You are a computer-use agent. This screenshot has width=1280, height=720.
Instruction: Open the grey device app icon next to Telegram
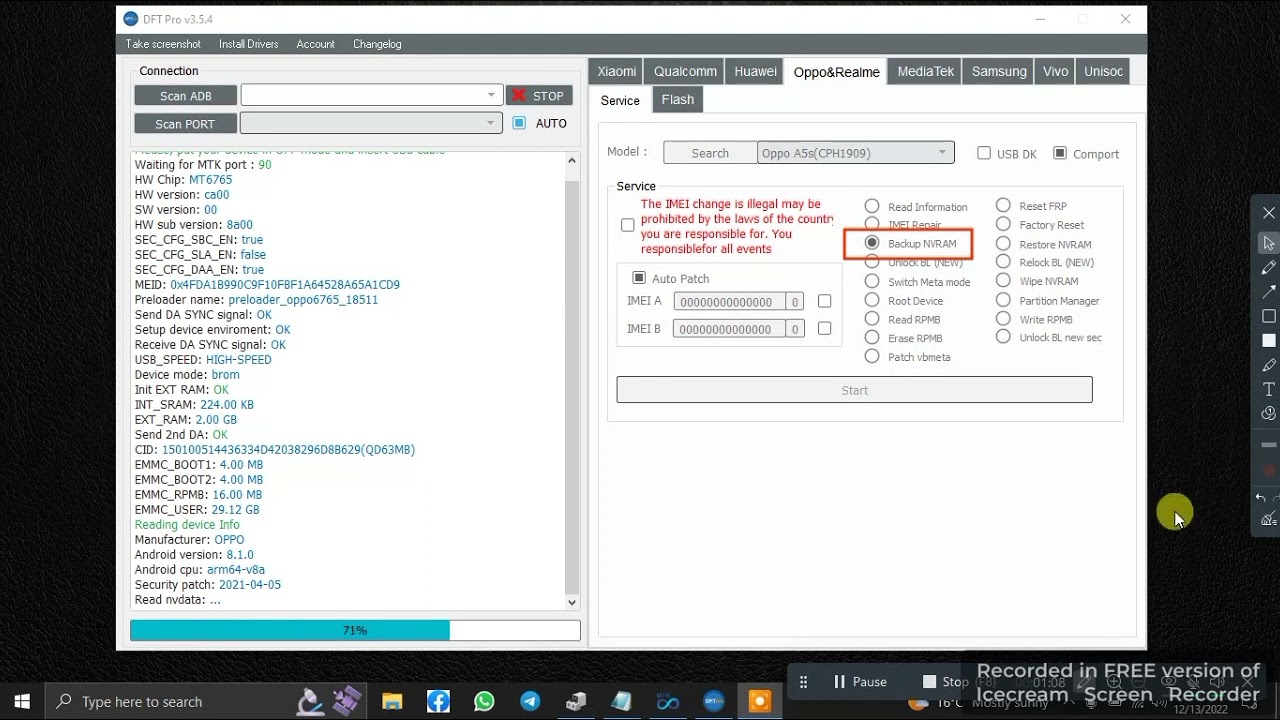tap(576, 702)
